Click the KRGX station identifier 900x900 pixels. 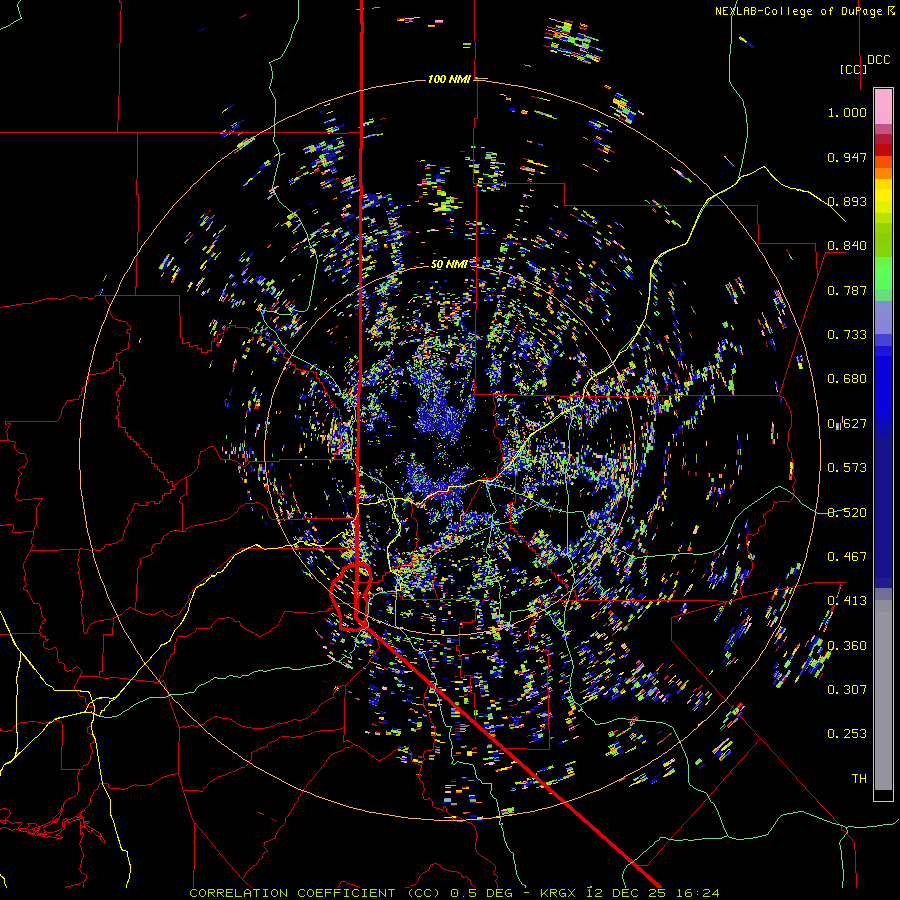[x=560, y=893]
